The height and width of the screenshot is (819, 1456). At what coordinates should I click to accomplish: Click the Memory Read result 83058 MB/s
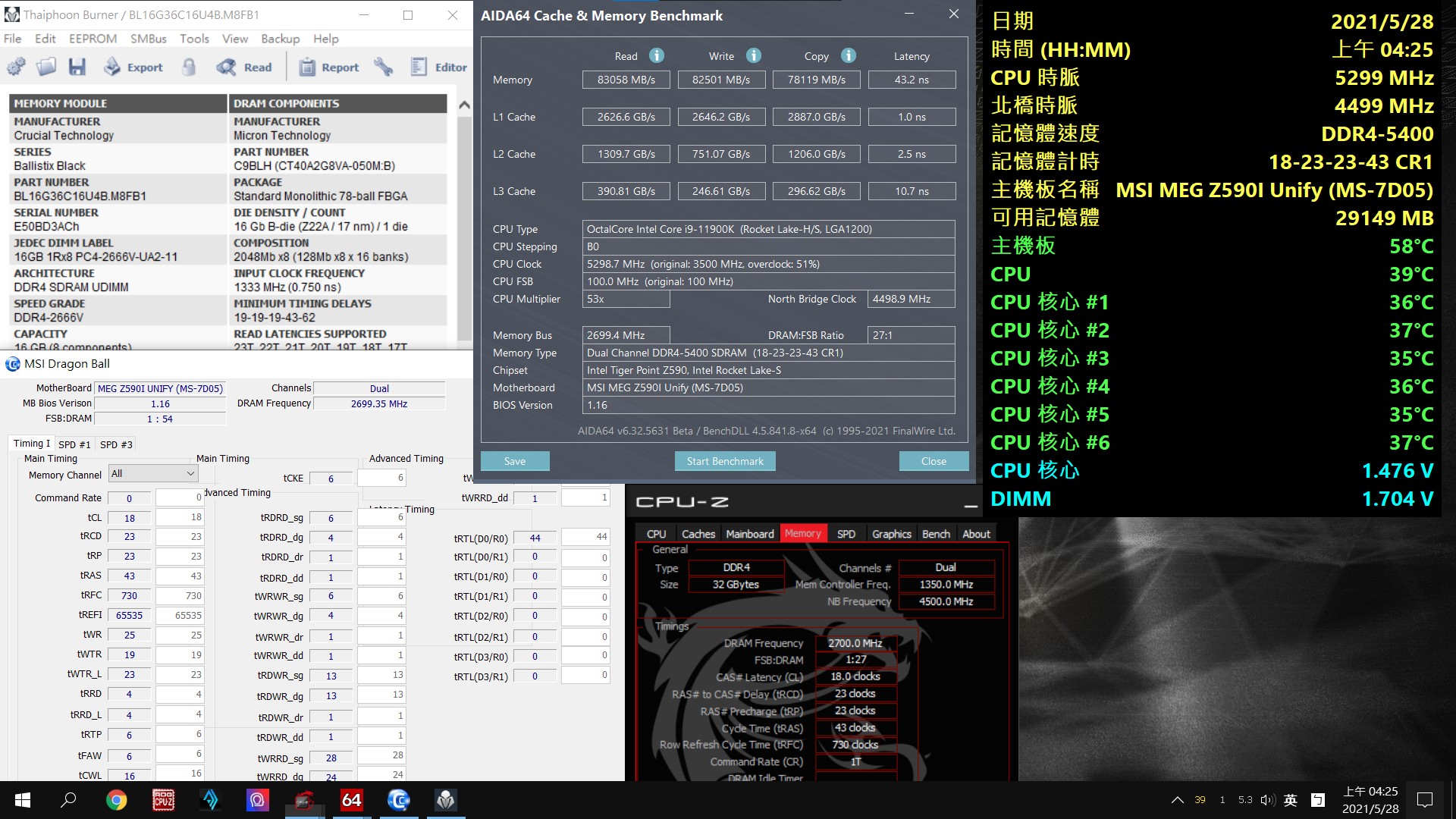tap(626, 80)
